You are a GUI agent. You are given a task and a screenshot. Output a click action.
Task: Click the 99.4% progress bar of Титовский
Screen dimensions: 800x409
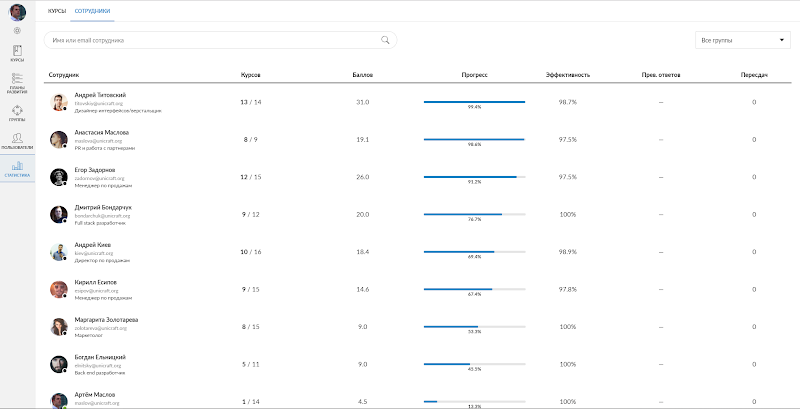pyautogui.click(x=474, y=102)
